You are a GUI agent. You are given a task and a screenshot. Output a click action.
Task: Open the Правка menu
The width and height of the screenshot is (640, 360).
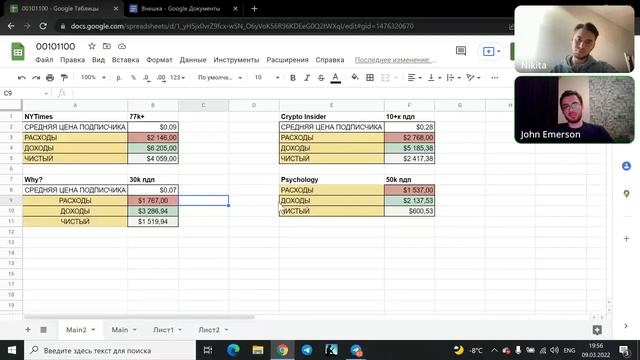coord(72,60)
